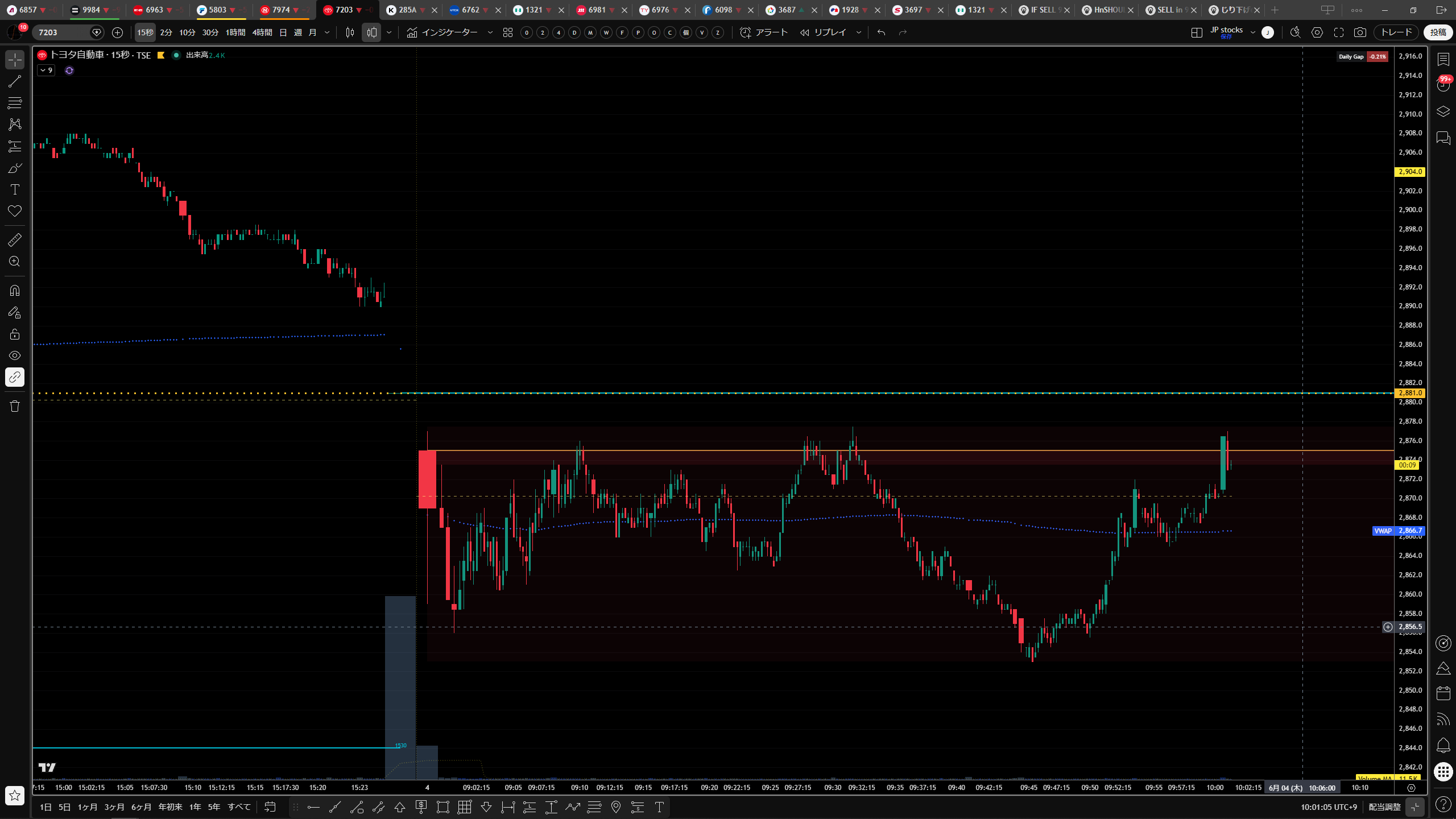This screenshot has height=819, width=1456.
Task: Enter fullscreen chart mode
Action: coord(1339,32)
